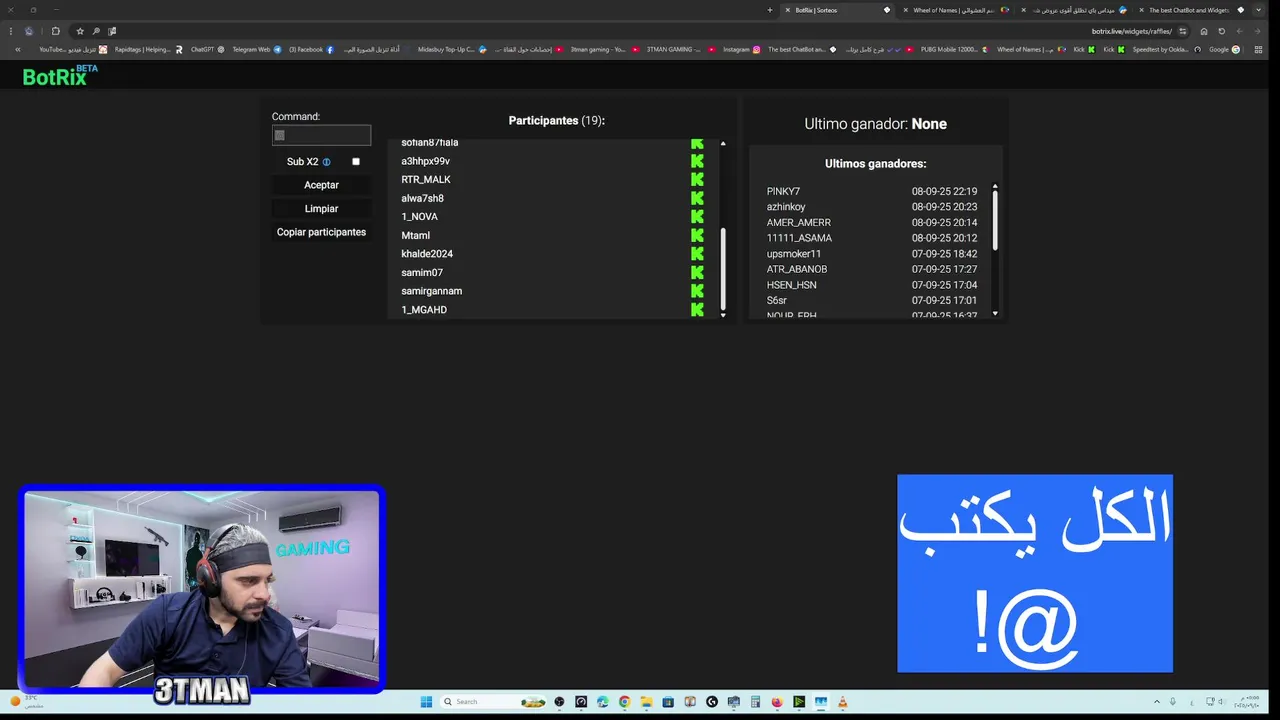
Task: Switch to the Wheel of Names tab
Action: [x=957, y=10]
